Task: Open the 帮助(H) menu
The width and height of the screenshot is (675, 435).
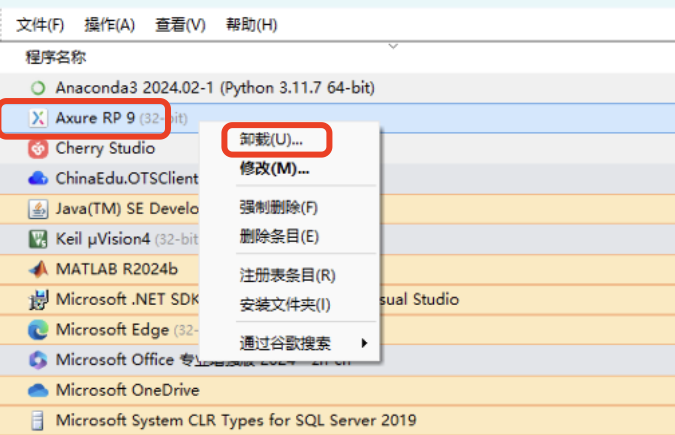Action: point(251,25)
